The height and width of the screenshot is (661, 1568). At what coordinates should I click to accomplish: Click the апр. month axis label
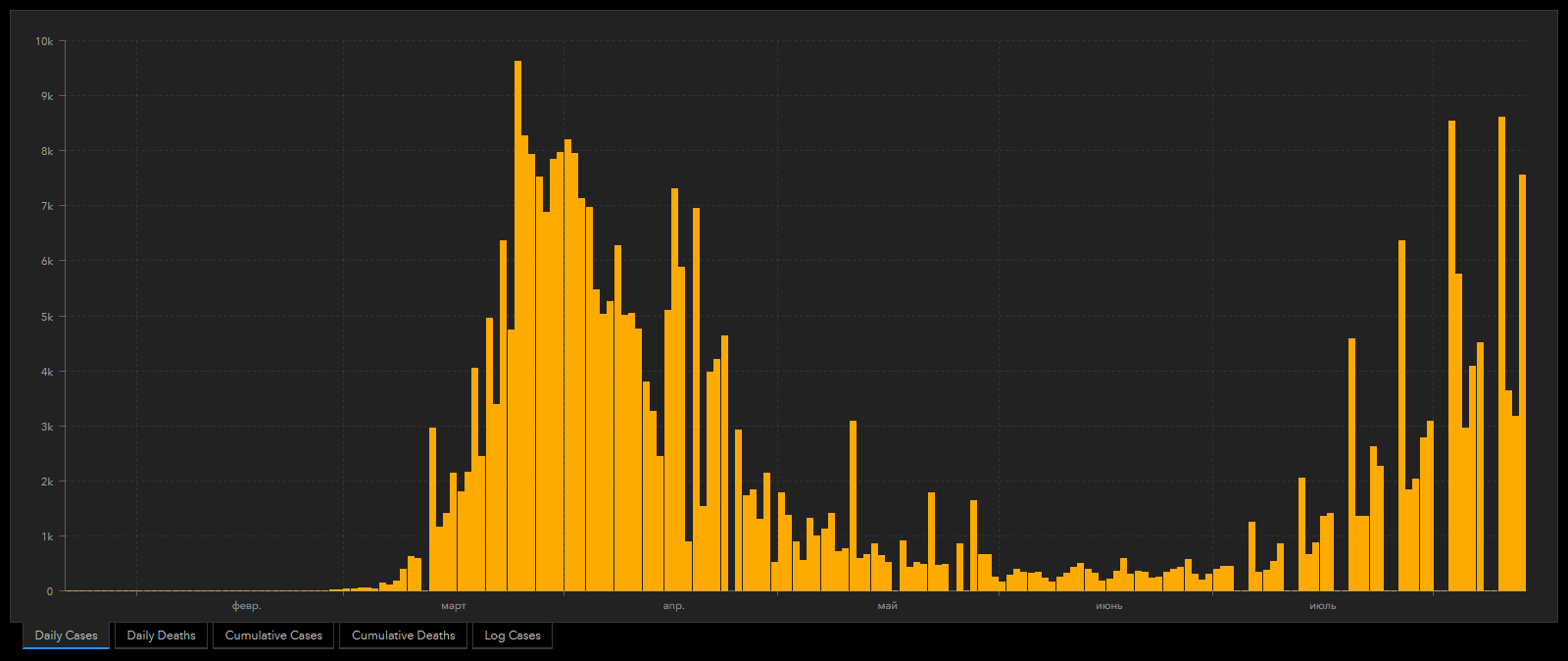click(673, 606)
